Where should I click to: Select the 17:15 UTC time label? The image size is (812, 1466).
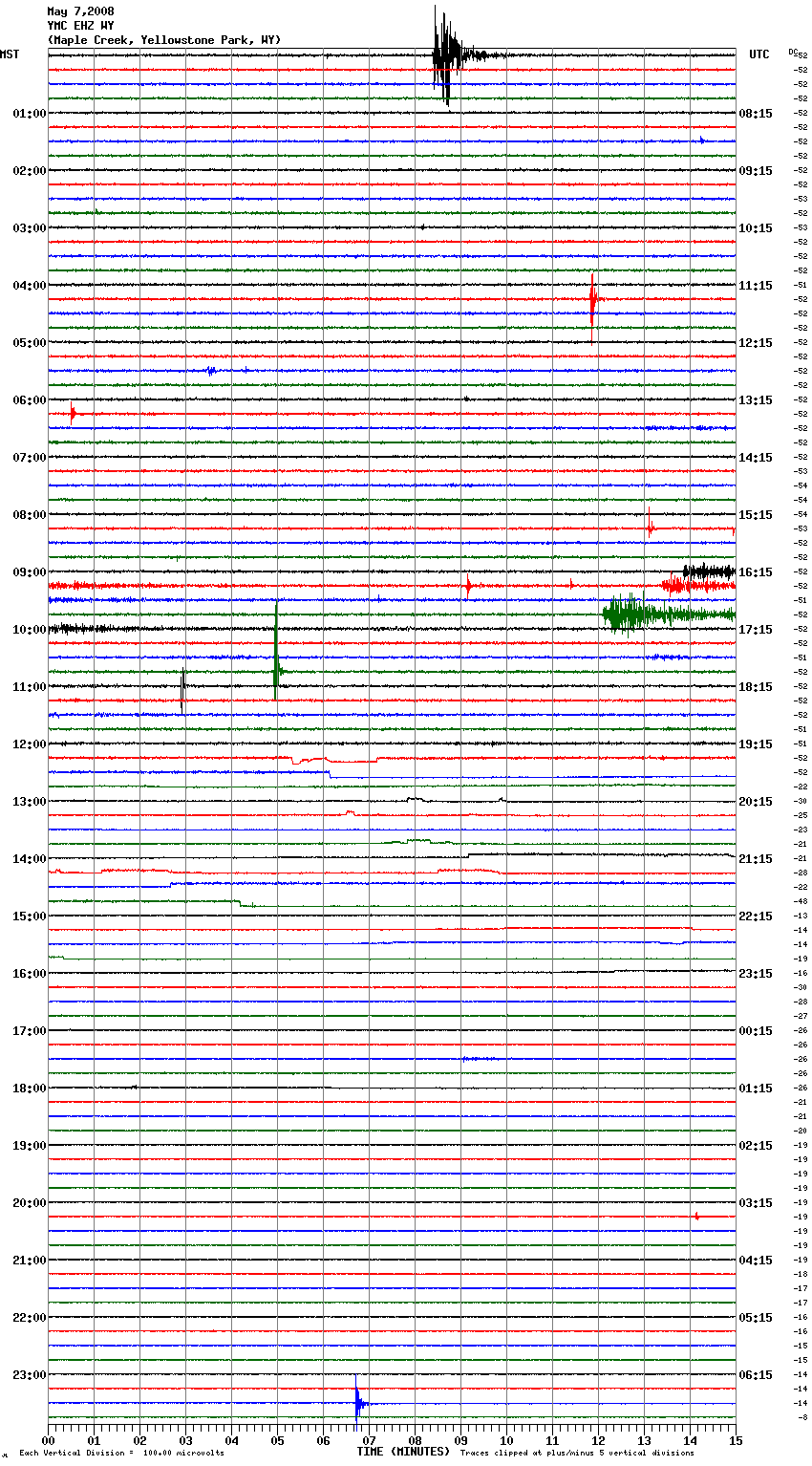[x=756, y=630]
